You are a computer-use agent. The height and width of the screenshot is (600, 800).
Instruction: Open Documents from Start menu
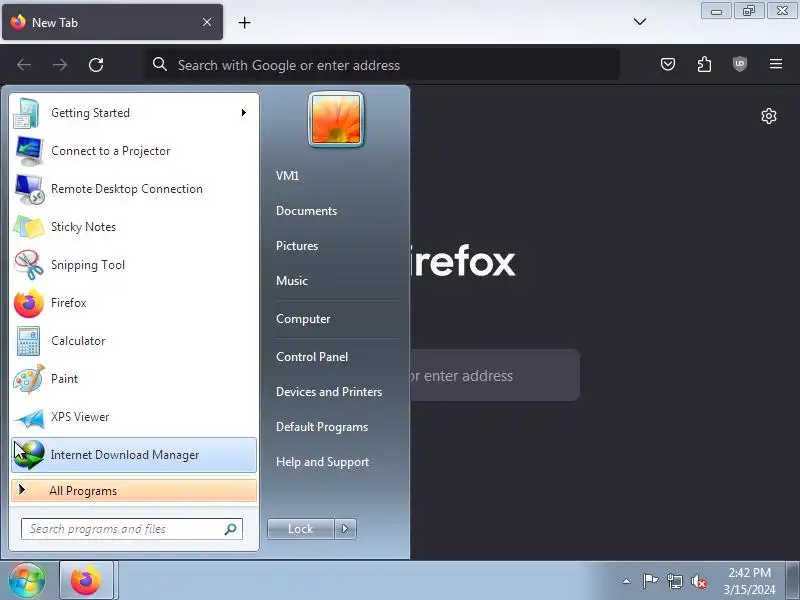[x=306, y=211]
